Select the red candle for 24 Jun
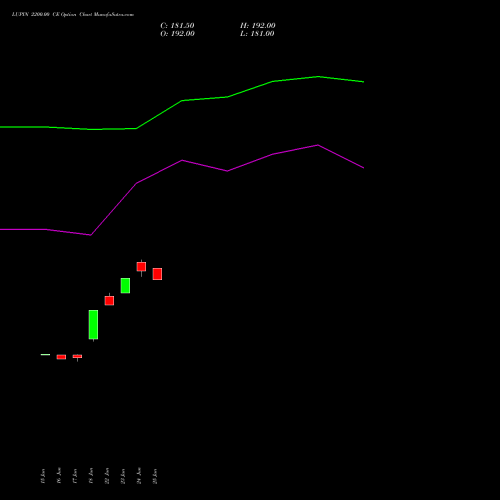This screenshot has height=500, width=500. point(141,267)
